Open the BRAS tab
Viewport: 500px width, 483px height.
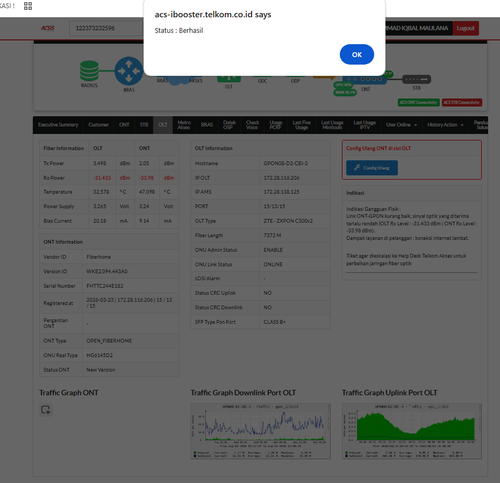point(207,125)
